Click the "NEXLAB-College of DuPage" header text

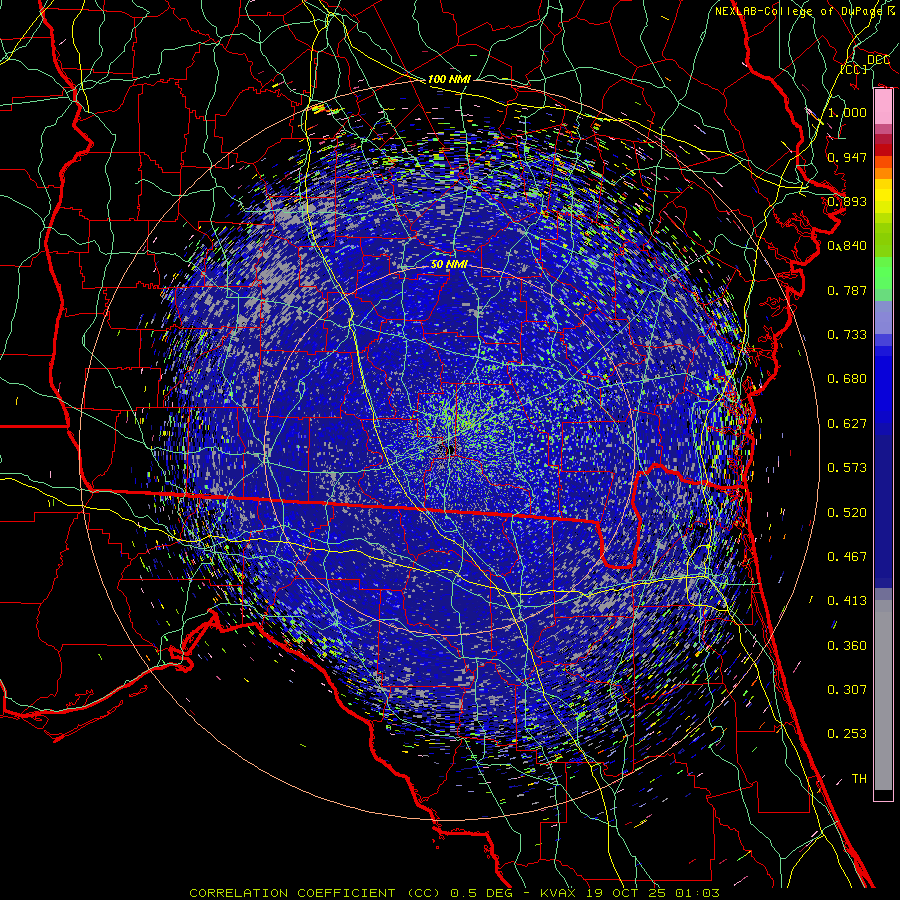pos(798,11)
